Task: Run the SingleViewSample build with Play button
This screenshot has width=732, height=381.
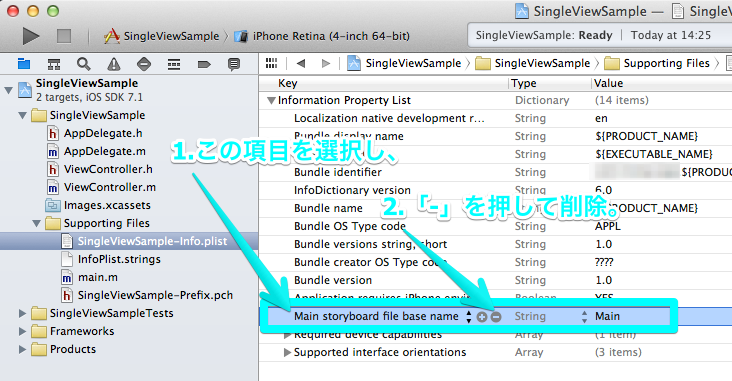Action: (31, 36)
